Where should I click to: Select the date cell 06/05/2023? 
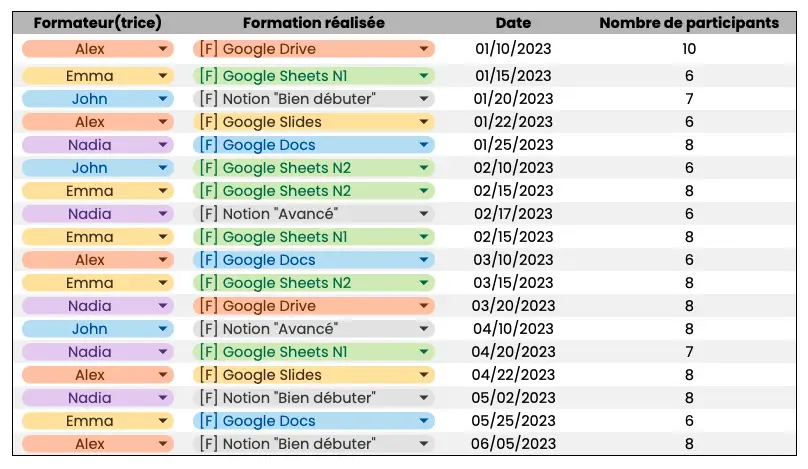tap(513, 444)
